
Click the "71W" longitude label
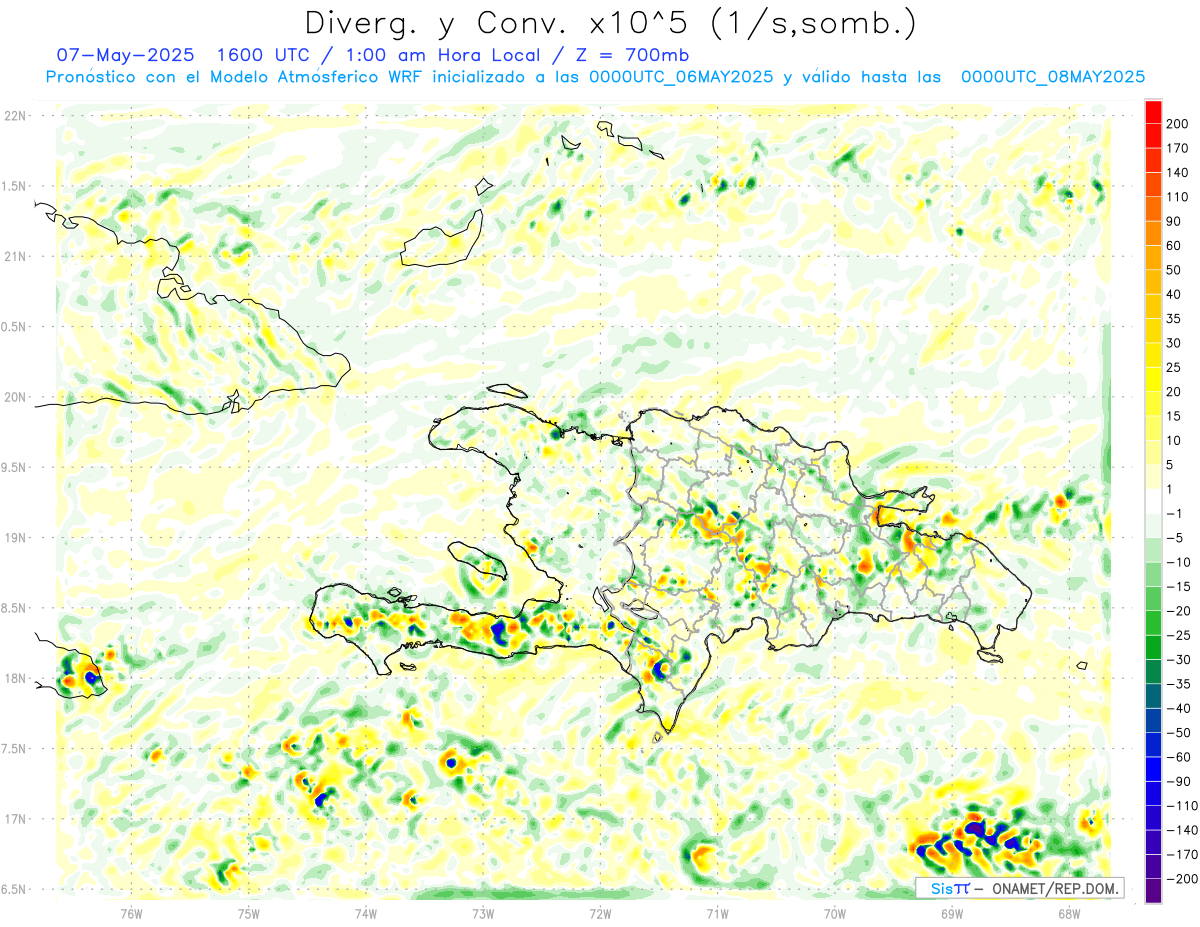click(x=717, y=913)
